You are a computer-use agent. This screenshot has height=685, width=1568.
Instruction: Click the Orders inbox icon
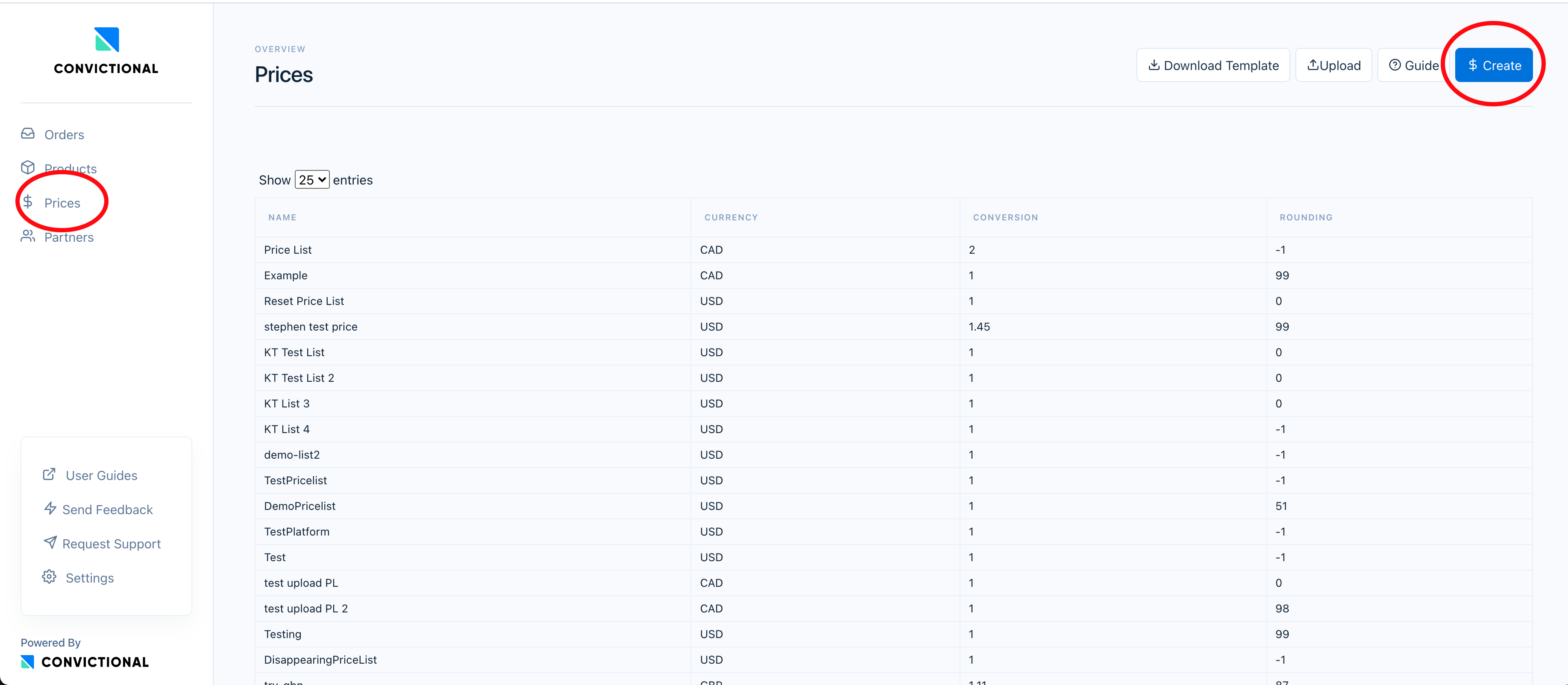tap(28, 134)
